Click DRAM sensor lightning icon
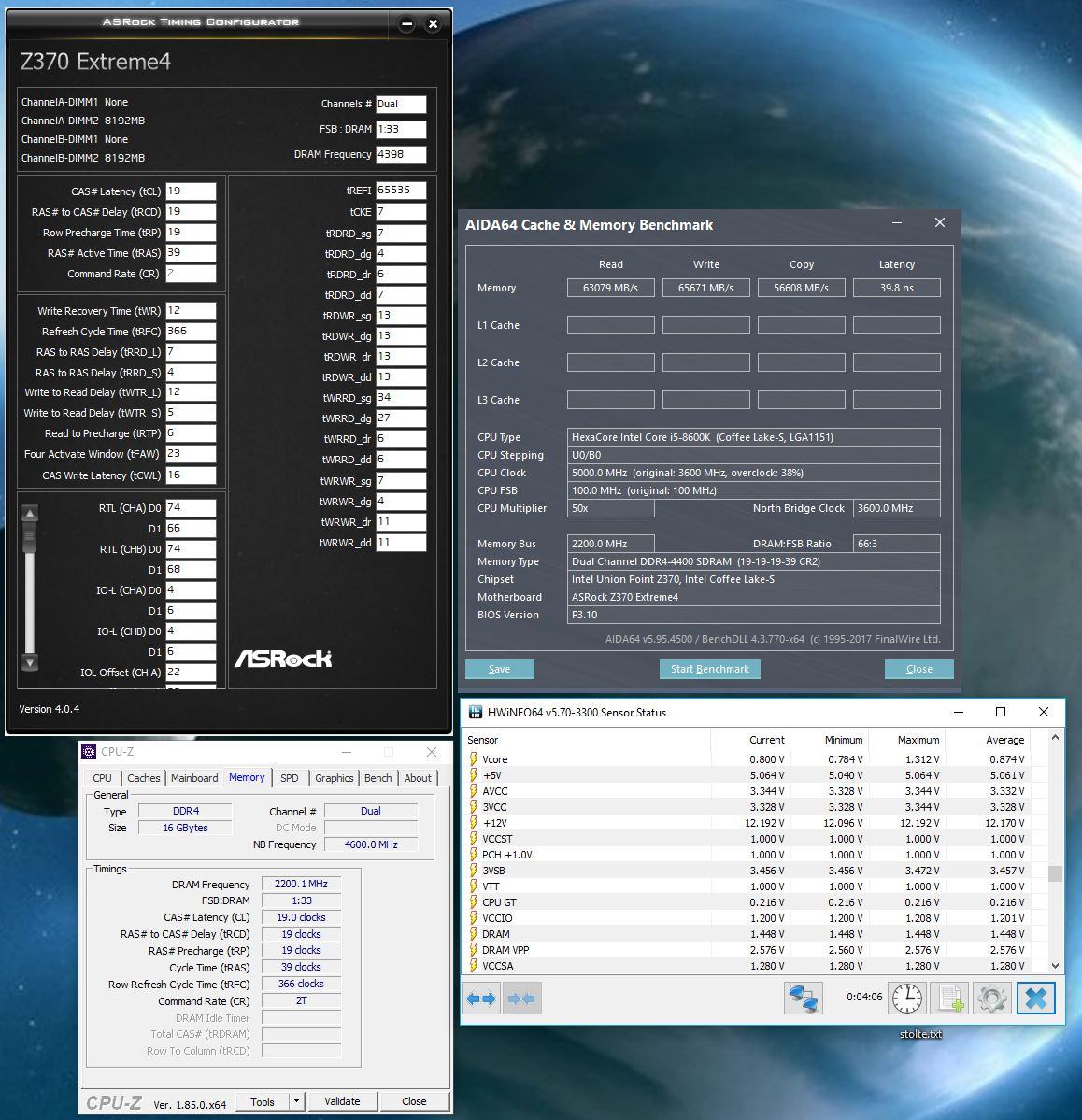 click(473, 933)
